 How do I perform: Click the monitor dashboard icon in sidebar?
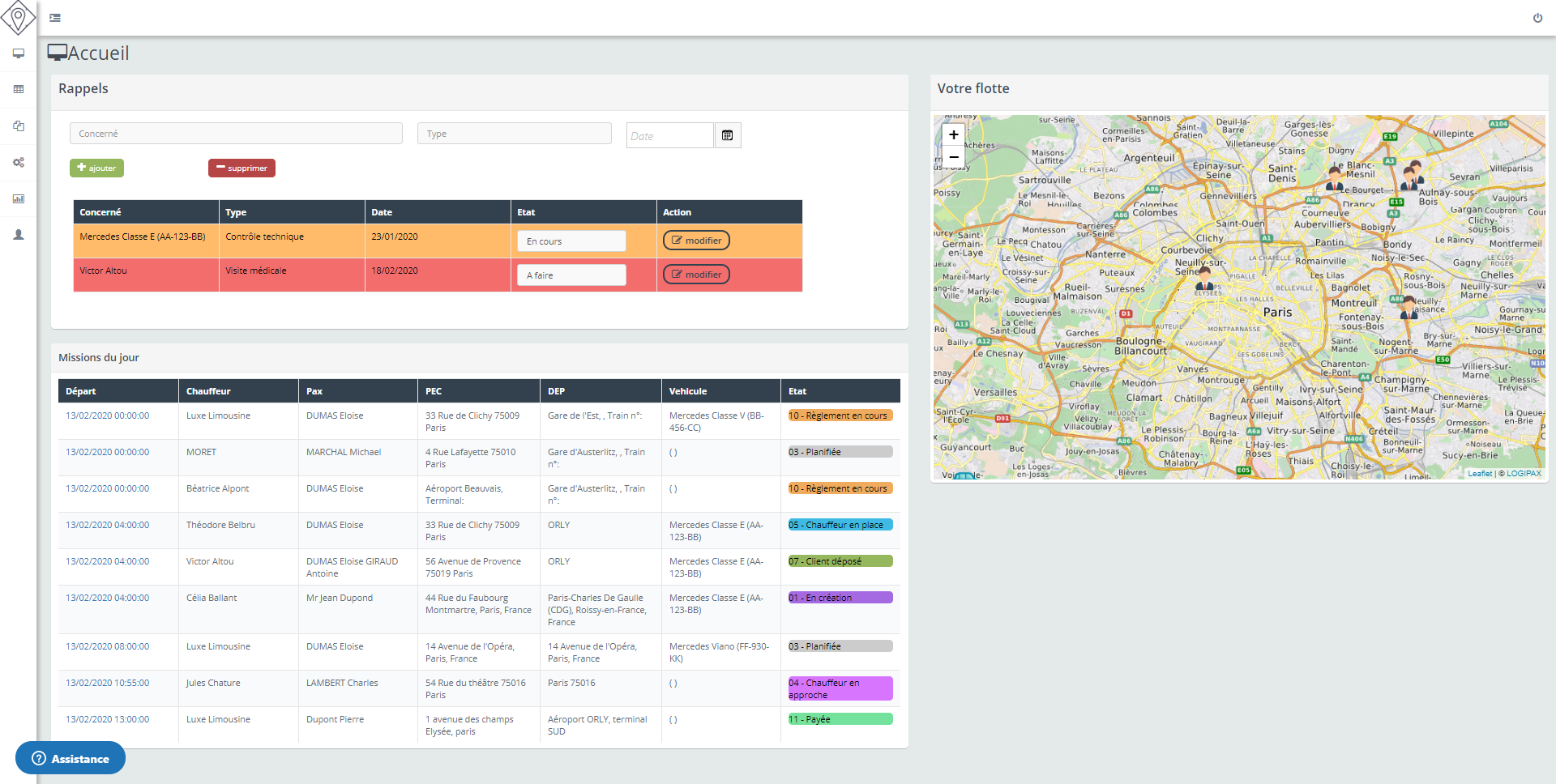(18, 53)
